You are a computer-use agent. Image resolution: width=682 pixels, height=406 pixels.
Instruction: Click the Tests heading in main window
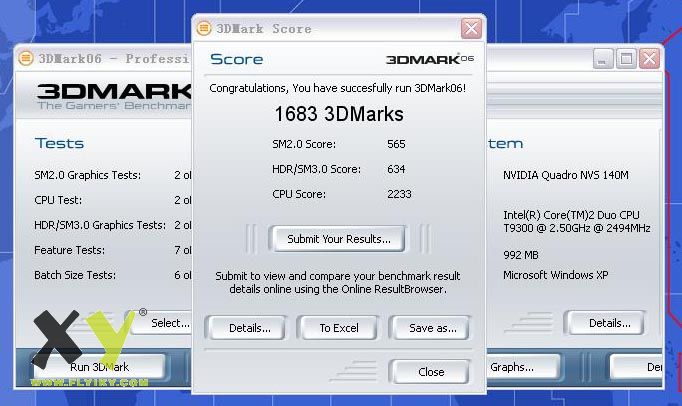tap(59, 143)
